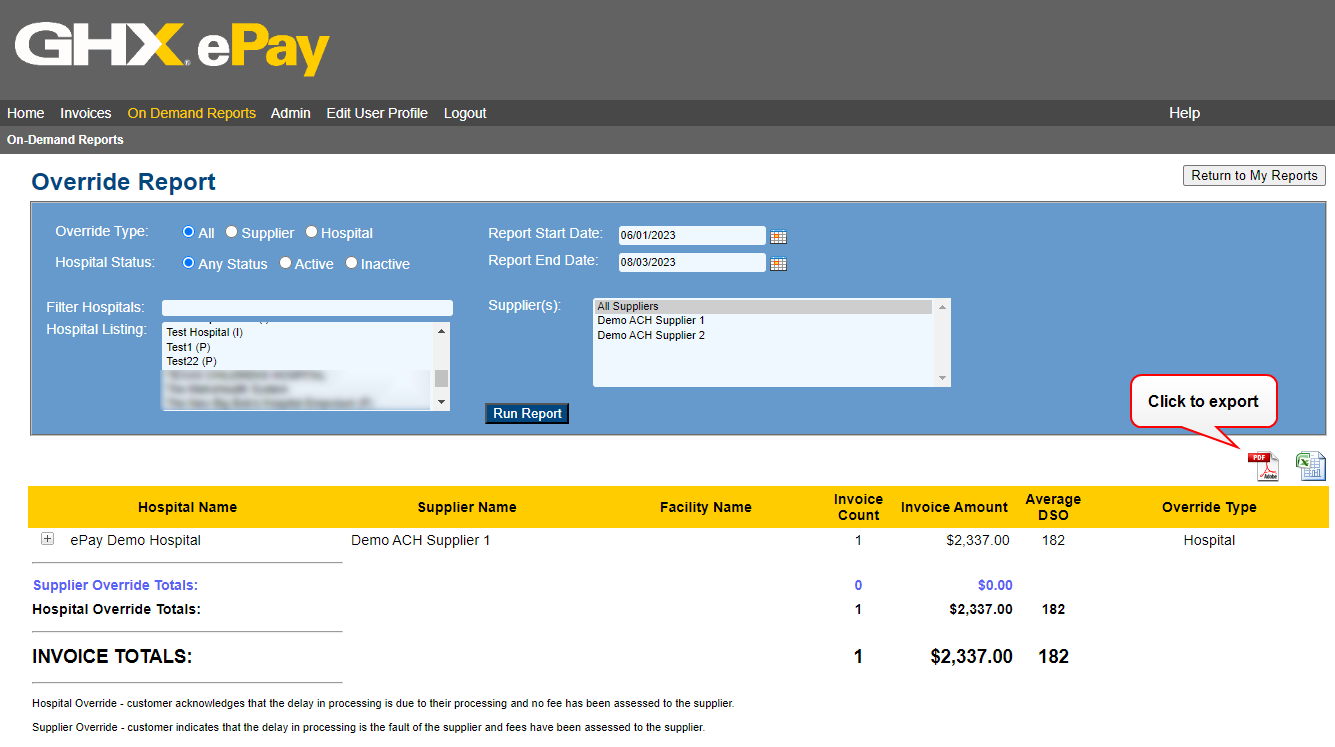Export report to Excel spreadsheet

(x=1311, y=466)
